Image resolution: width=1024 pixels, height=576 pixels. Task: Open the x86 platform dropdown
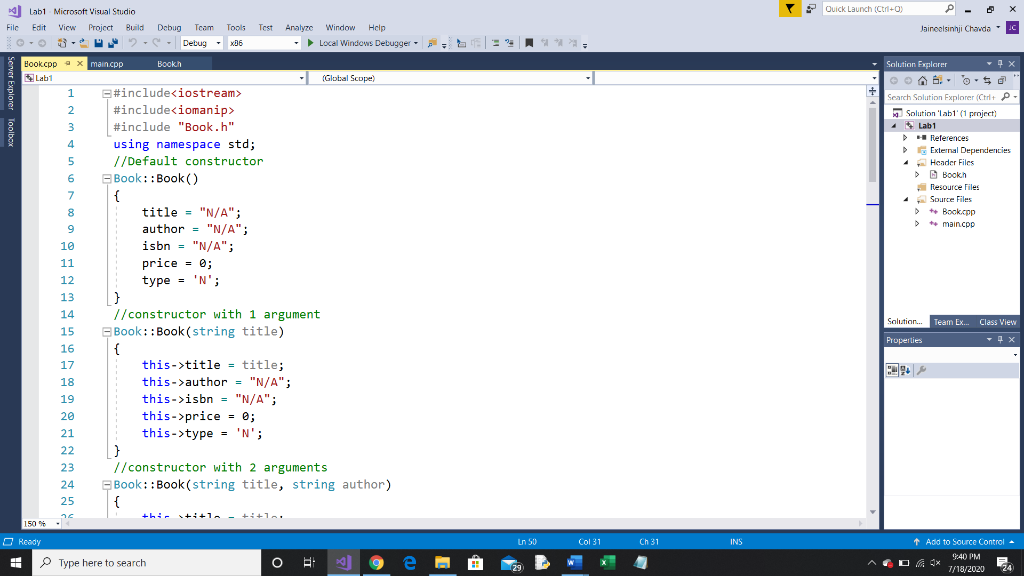[x=264, y=43]
